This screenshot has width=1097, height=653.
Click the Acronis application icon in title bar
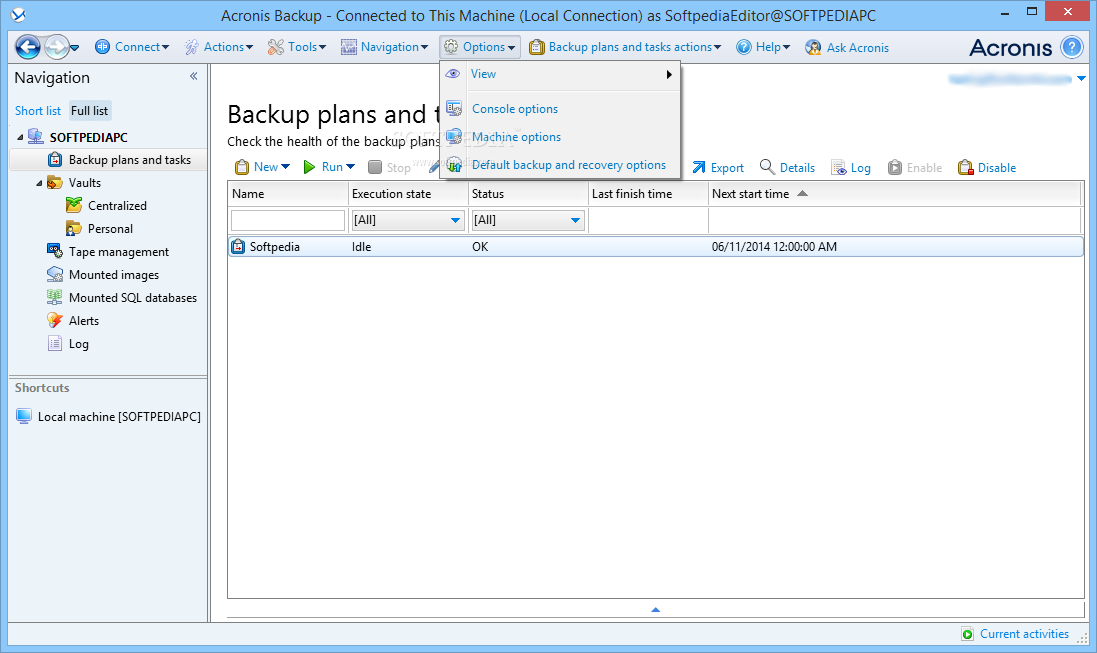tap(19, 14)
